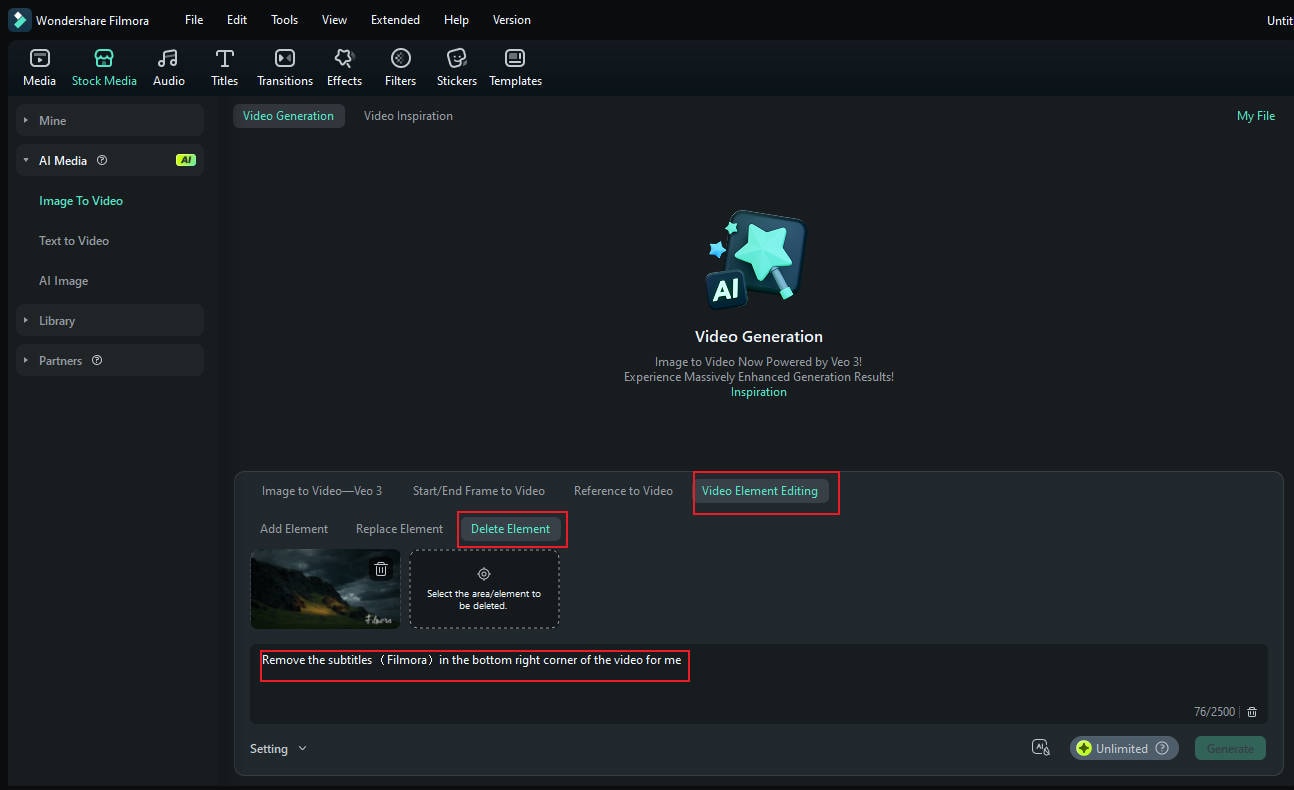Switch to the Video Inspiration tab
Image resolution: width=1294 pixels, height=790 pixels.
[408, 116]
